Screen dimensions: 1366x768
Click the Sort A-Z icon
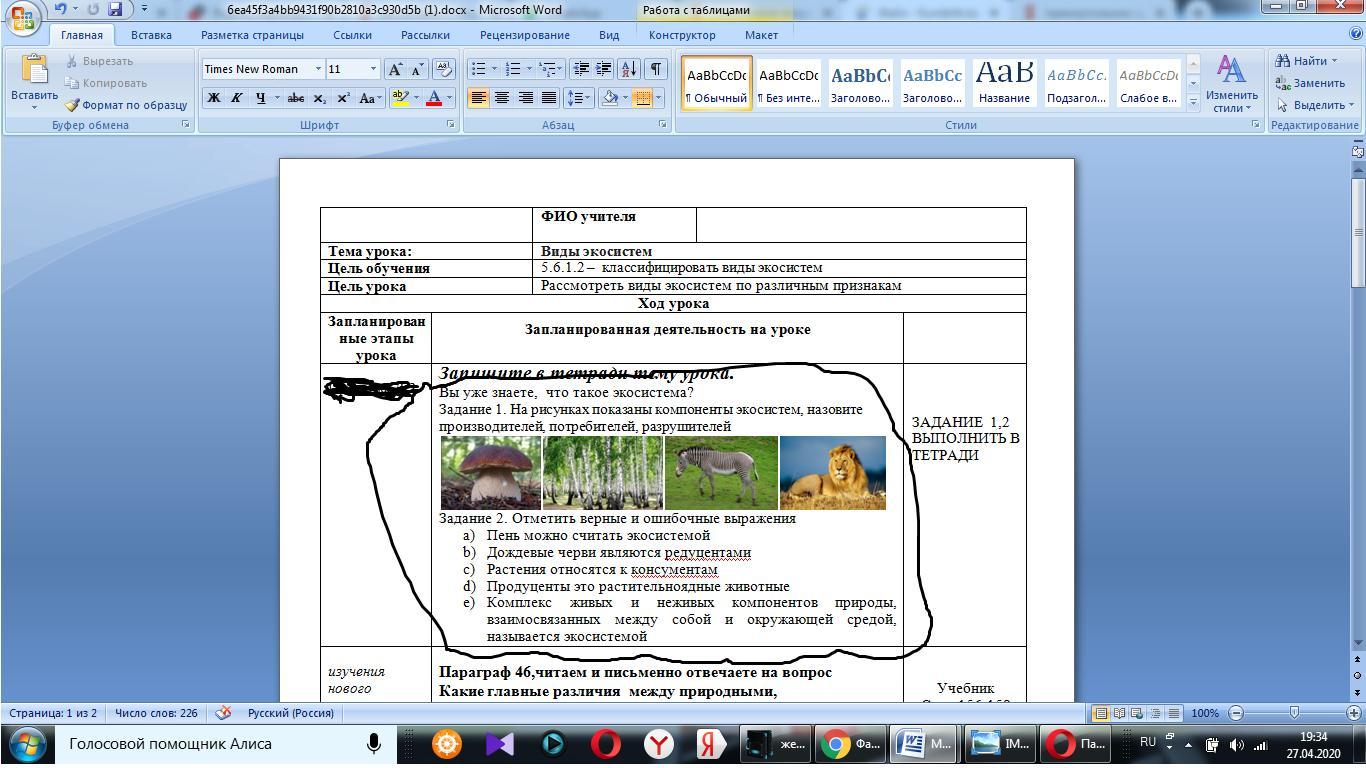tap(629, 69)
